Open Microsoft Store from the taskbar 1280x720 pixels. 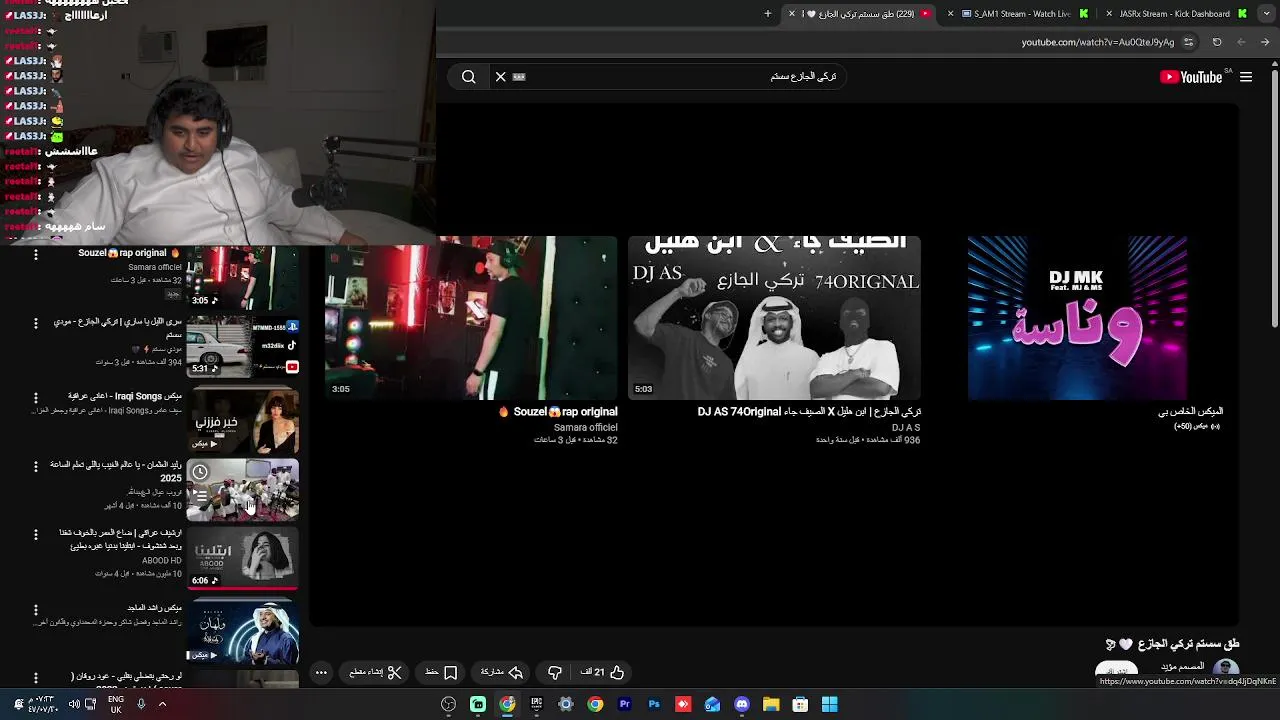pos(800,704)
